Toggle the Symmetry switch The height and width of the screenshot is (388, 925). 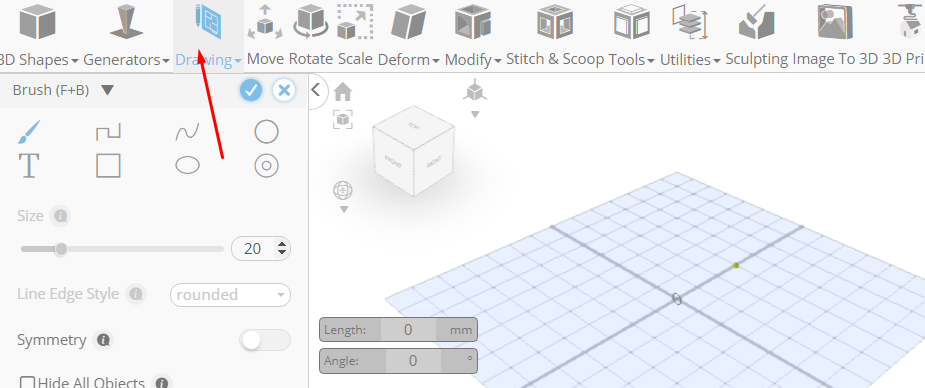(265, 340)
